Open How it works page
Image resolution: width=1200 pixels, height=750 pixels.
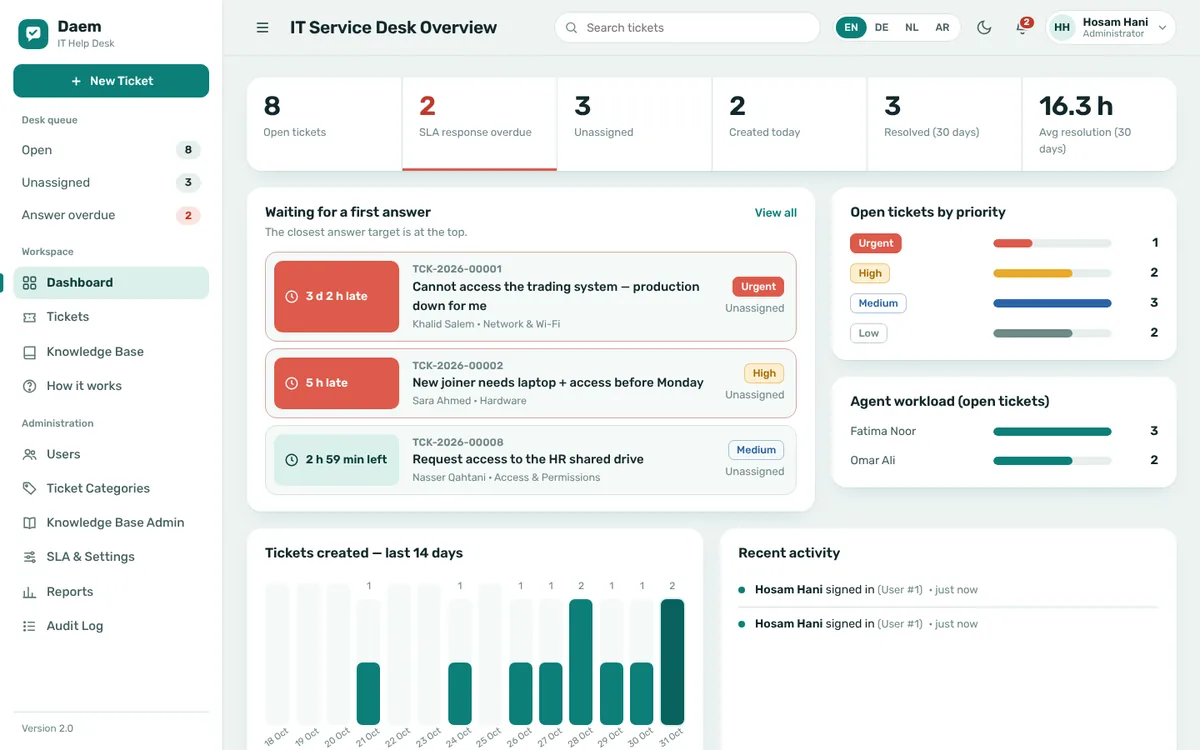tap(111, 386)
